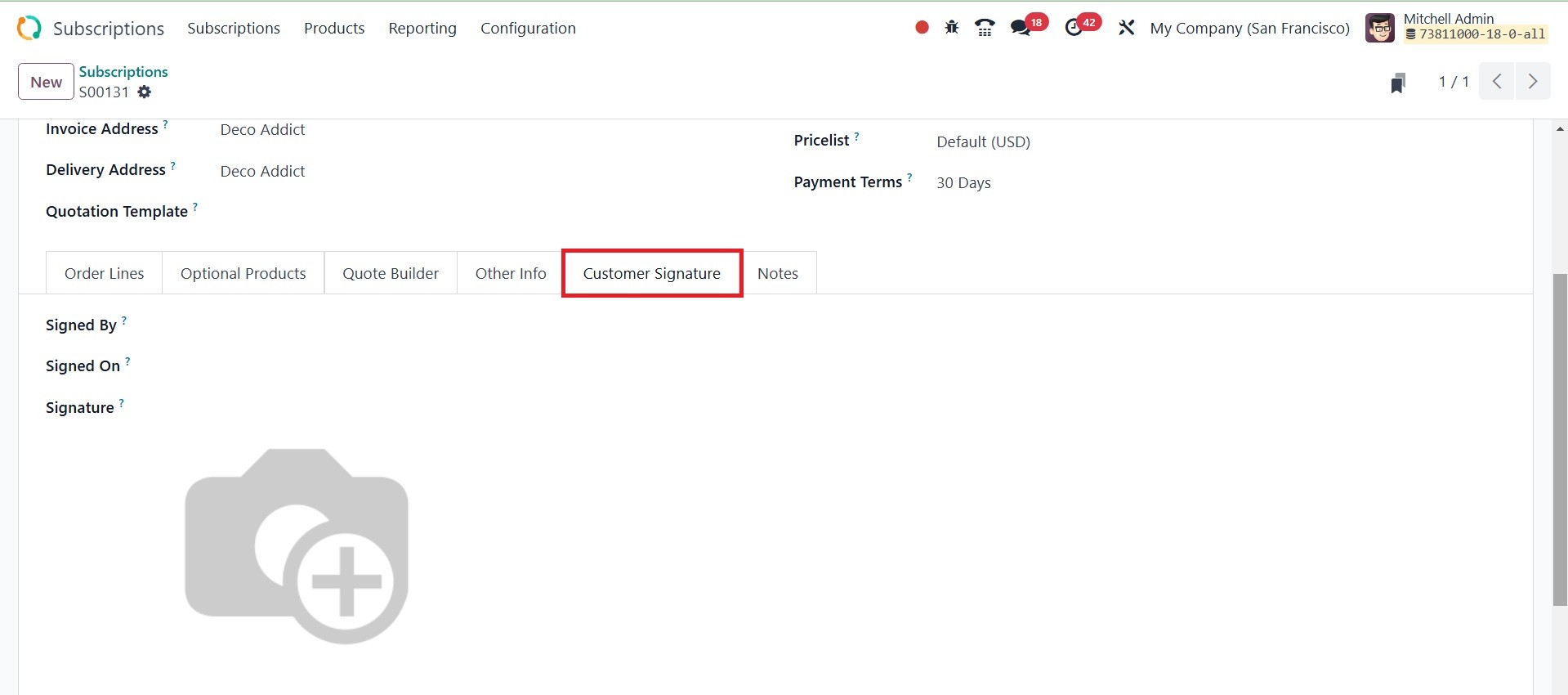Show help tooltip for Signed By

(x=124, y=321)
